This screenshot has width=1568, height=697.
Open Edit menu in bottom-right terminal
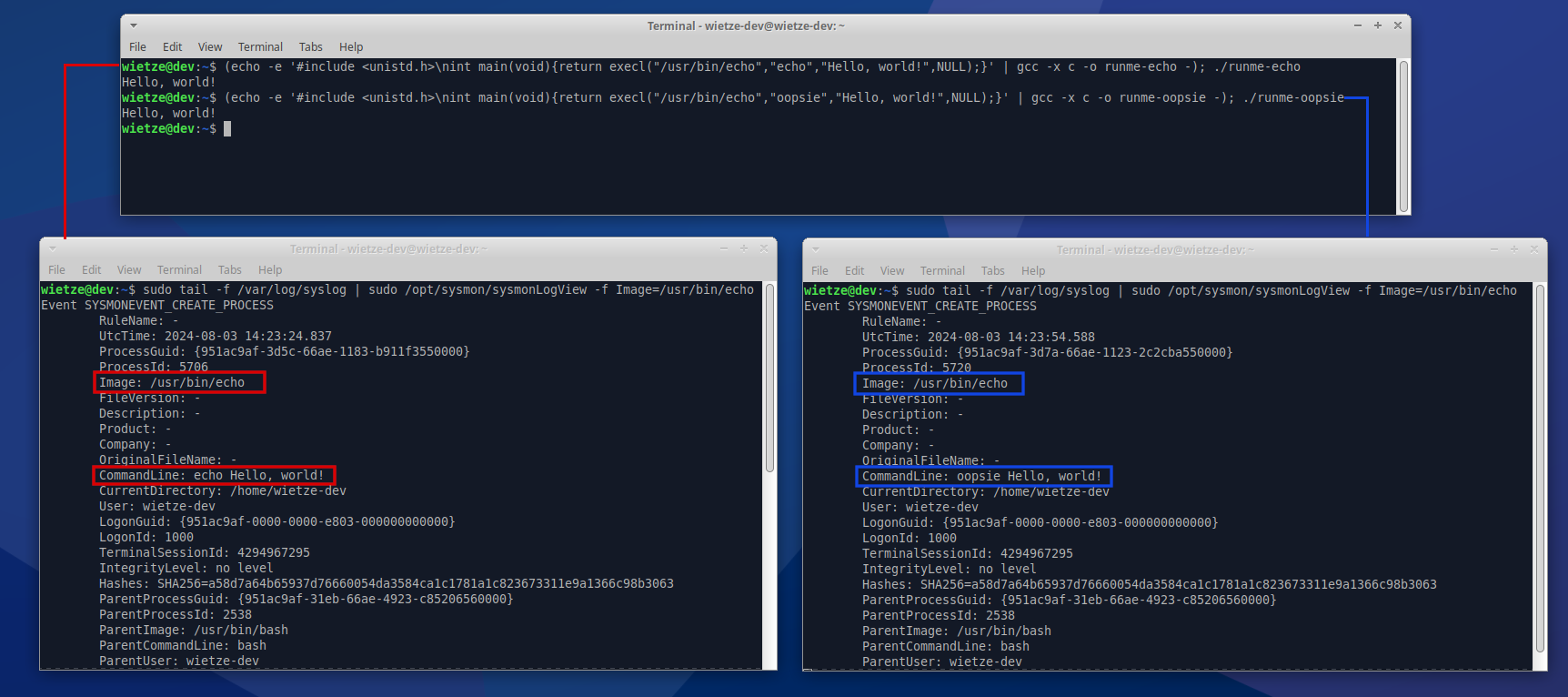855,271
